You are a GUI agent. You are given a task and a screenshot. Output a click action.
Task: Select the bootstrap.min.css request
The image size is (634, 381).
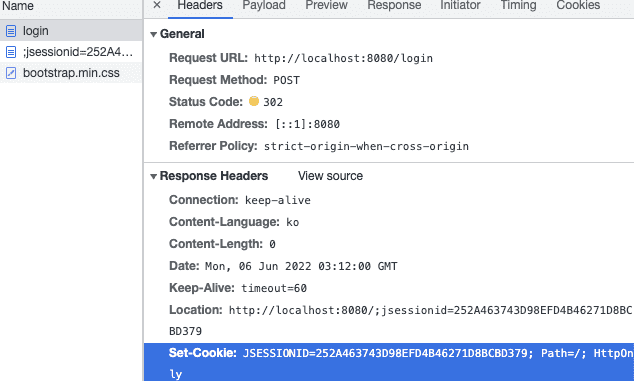point(71,73)
